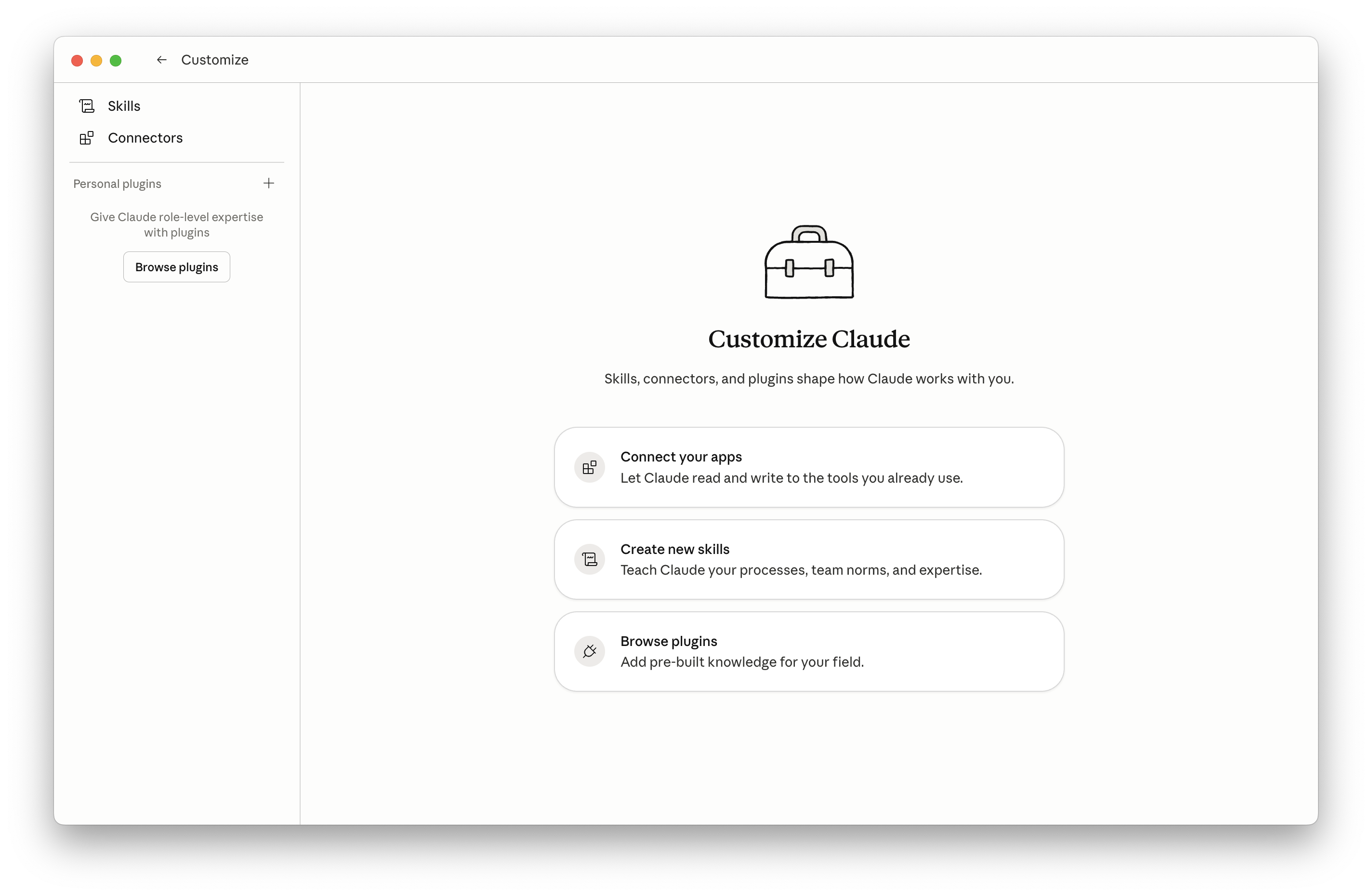
Task: Click the Customize title text
Action: [x=214, y=60]
